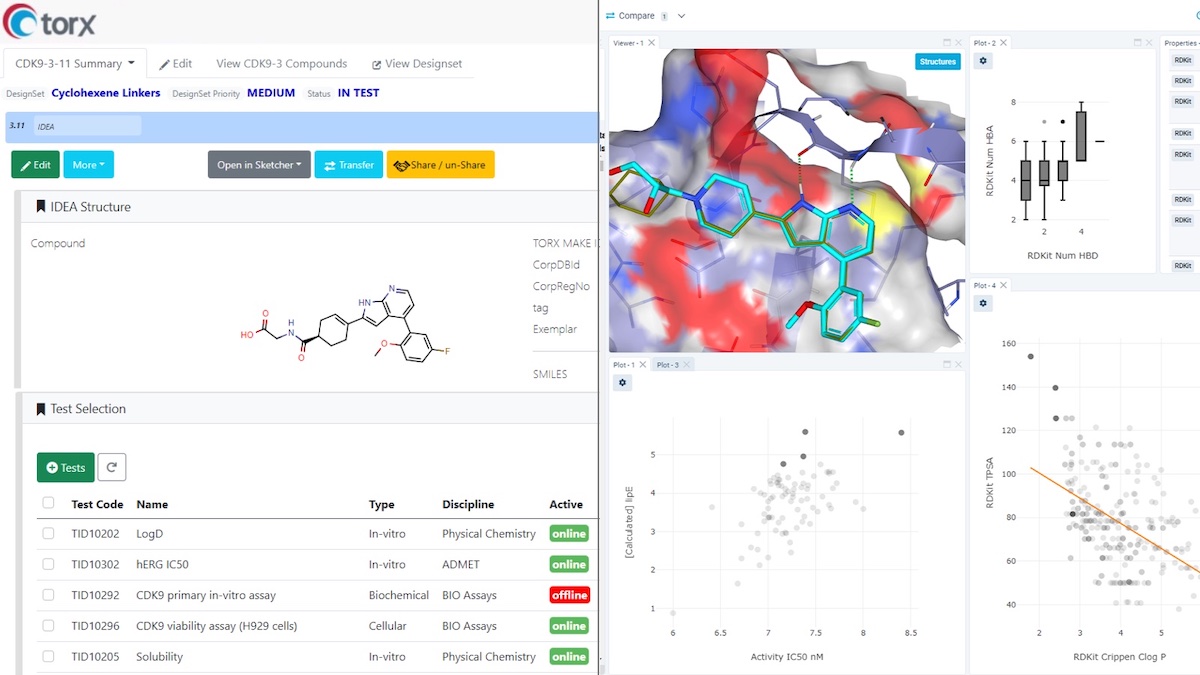This screenshot has height=675, width=1200.
Task: Open the More dropdown menu
Action: 86,164
